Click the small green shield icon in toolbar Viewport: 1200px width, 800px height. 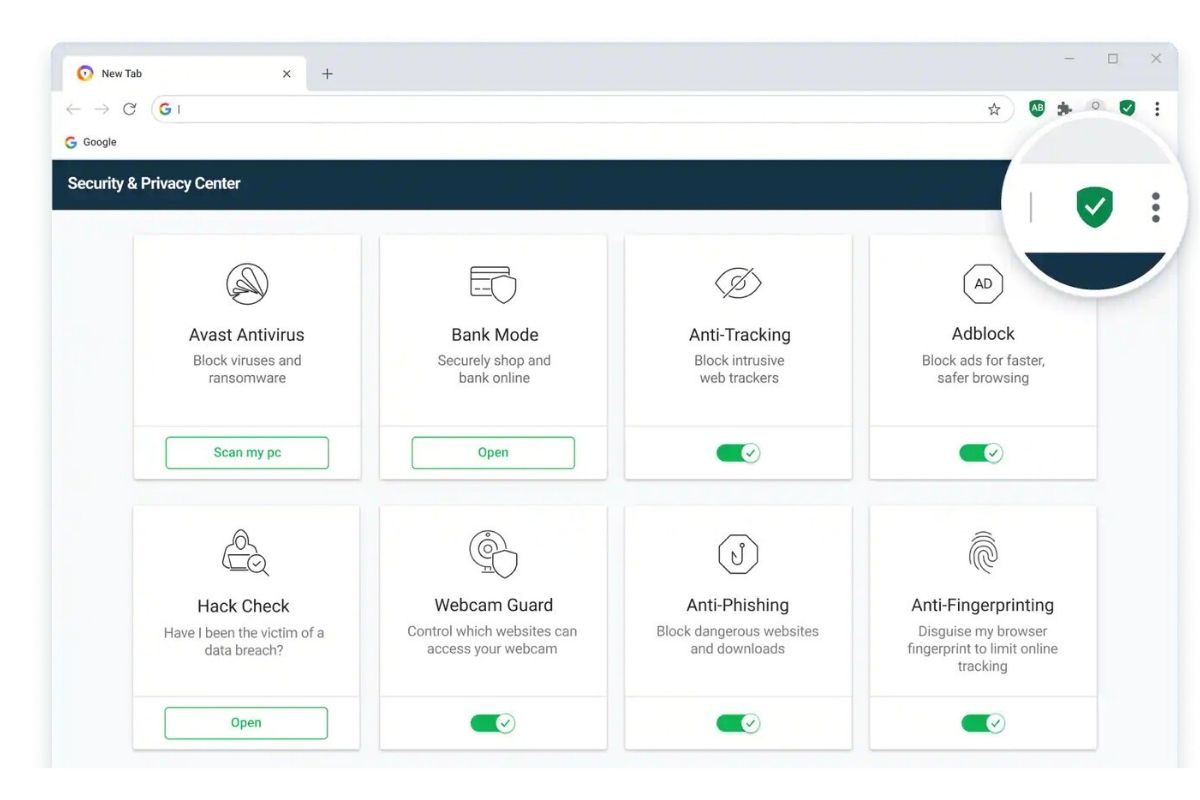click(x=1127, y=108)
